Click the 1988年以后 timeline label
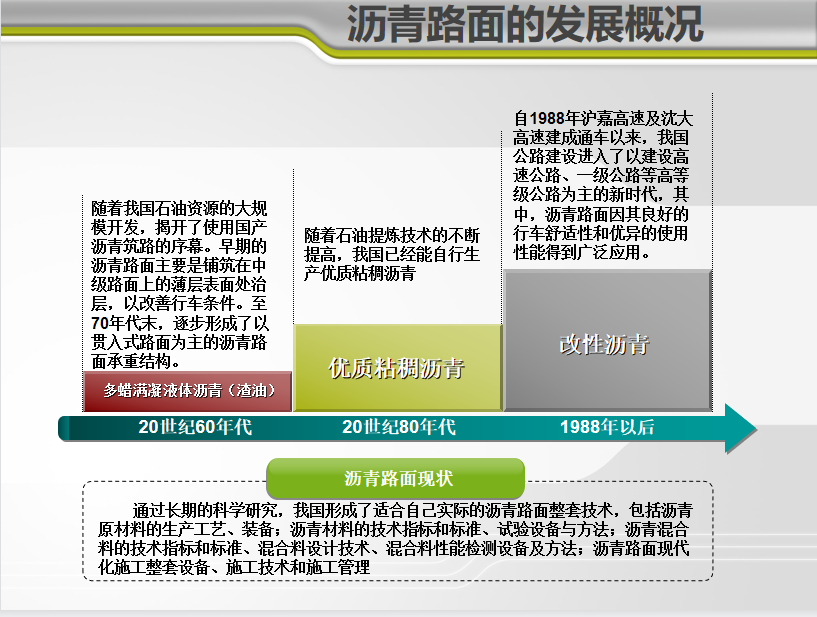 [x=607, y=427]
